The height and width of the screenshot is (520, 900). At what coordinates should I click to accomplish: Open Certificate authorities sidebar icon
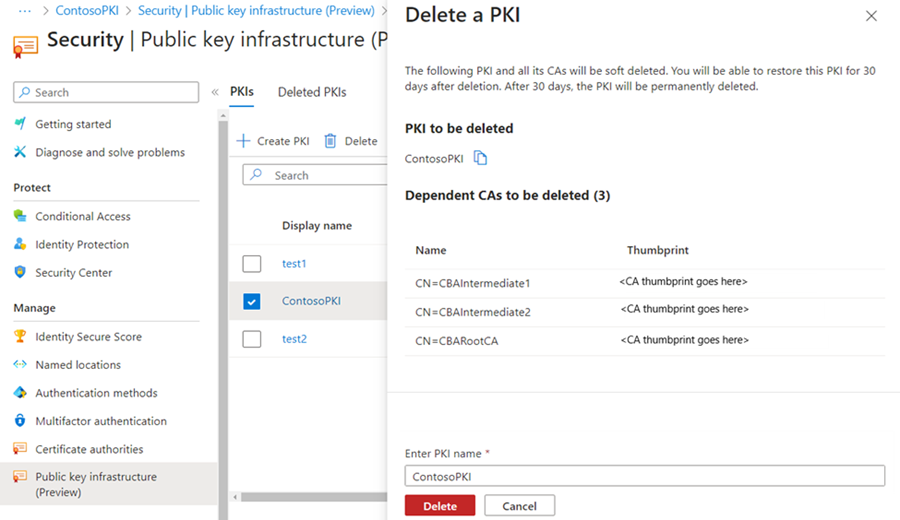click(x=20, y=449)
